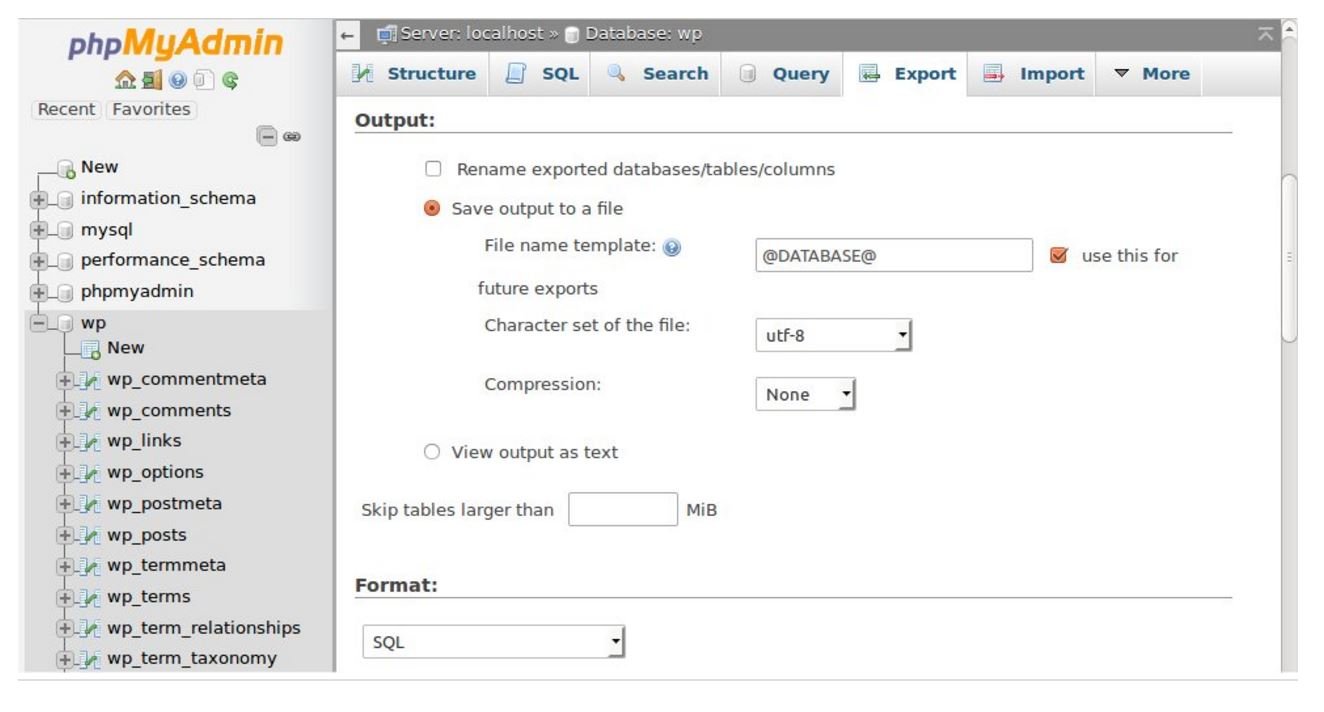Select the mysql database name
This screenshot has width=1324, height=712.
(107, 229)
